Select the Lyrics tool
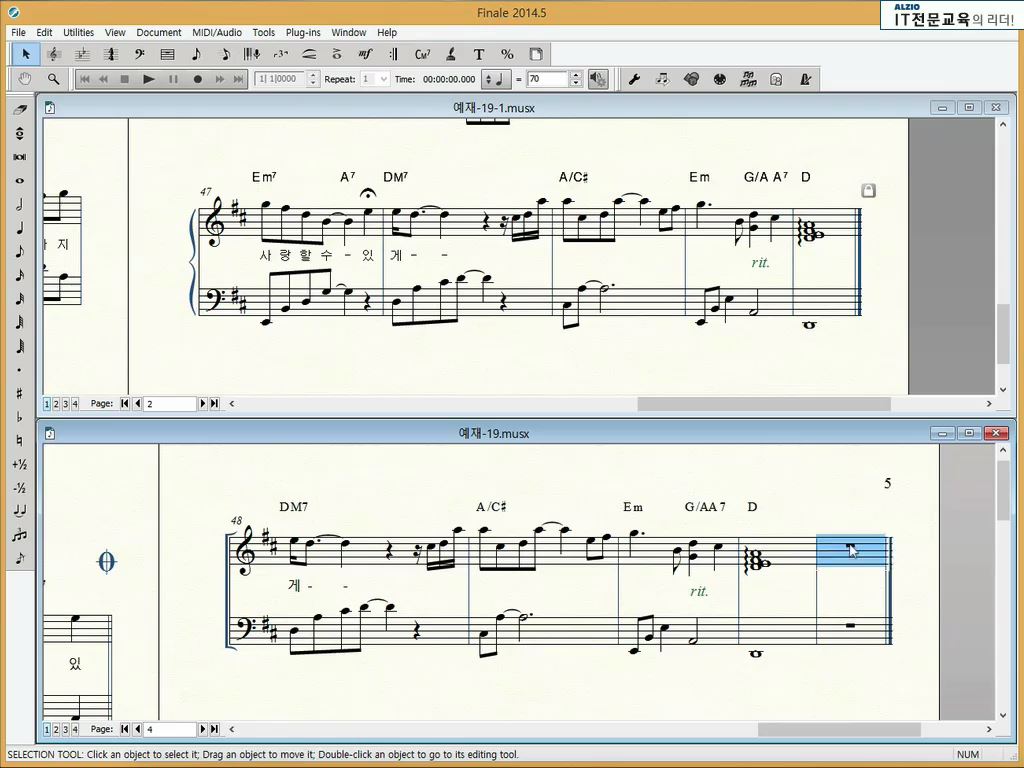Image resolution: width=1024 pixels, height=768 pixels. 450,54
